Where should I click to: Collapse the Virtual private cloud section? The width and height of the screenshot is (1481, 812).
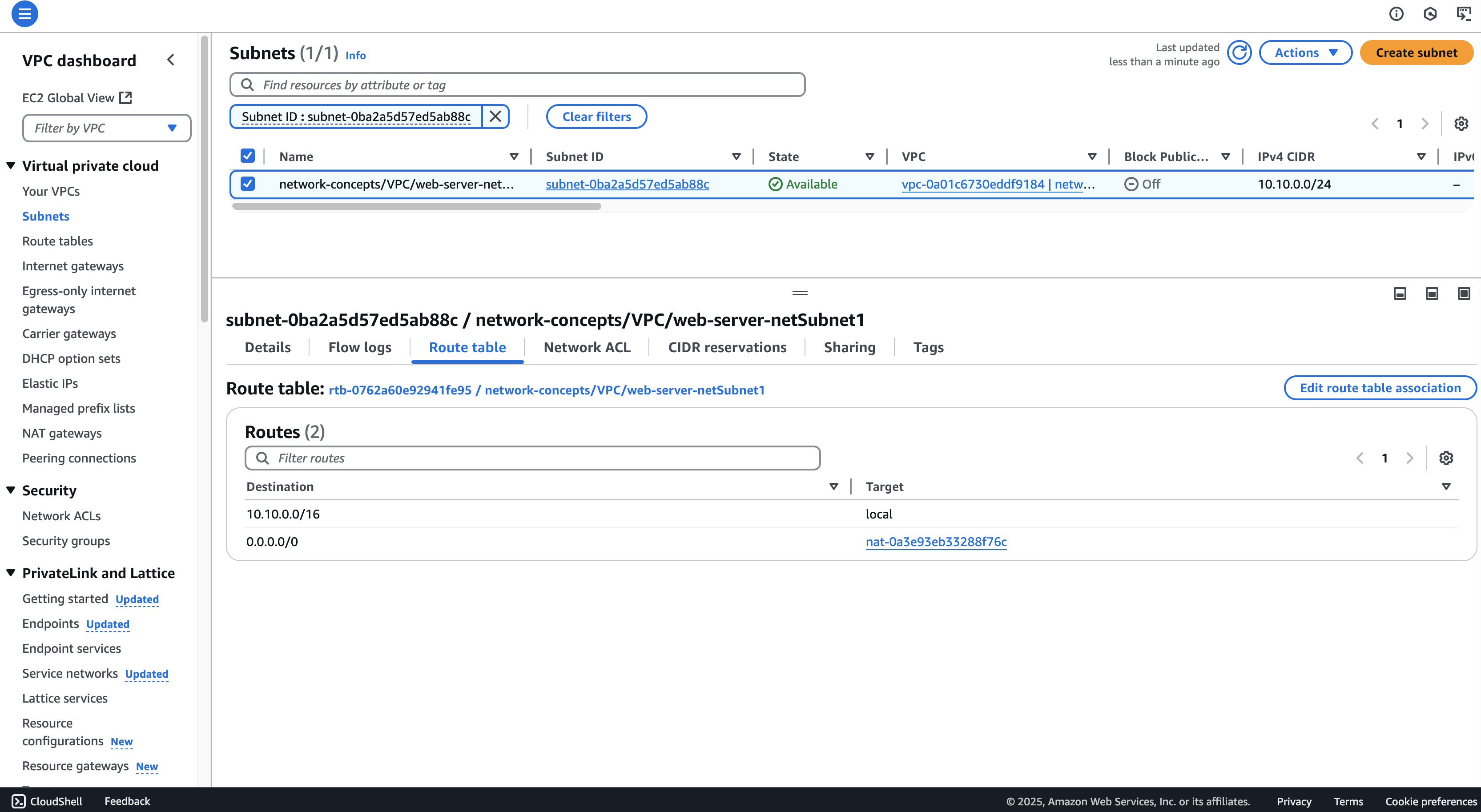point(11,165)
